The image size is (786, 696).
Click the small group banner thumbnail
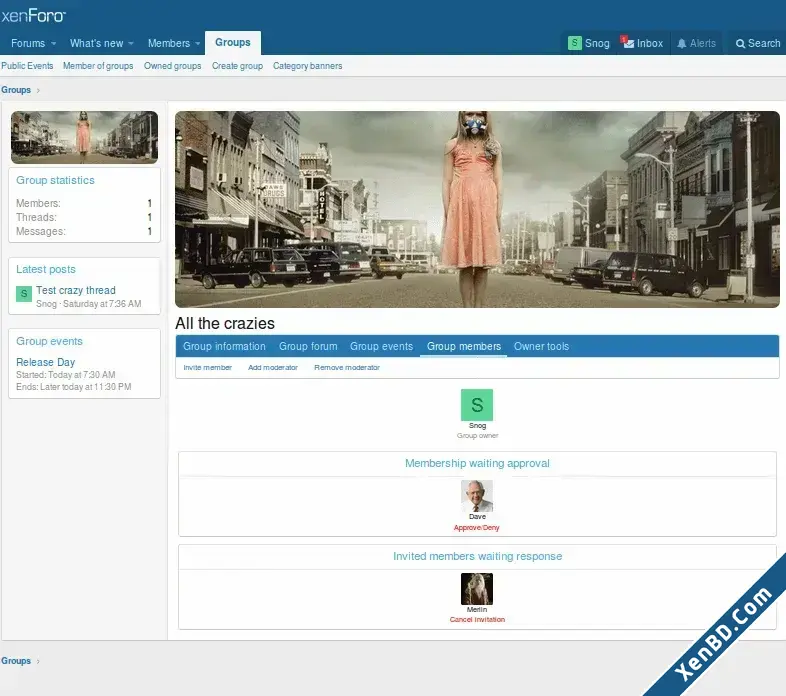tap(84, 137)
